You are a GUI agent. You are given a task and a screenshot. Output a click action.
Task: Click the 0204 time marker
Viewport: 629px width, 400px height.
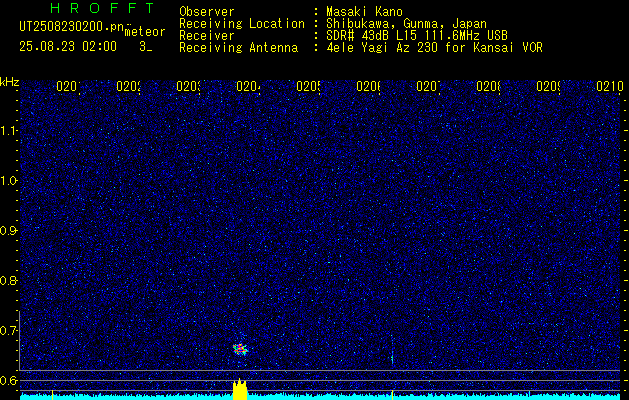[x=248, y=86]
